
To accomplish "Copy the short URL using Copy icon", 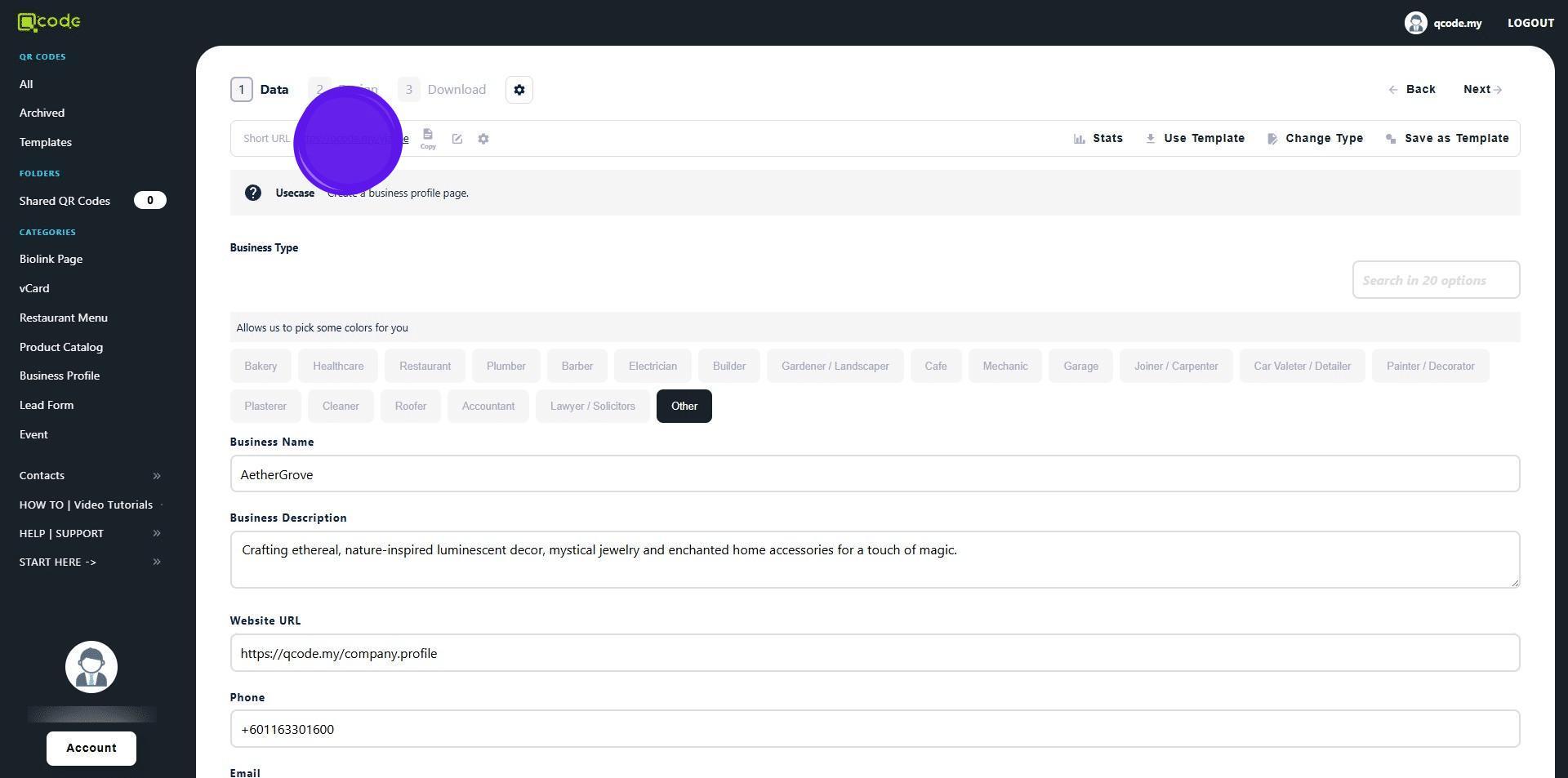I will click(428, 138).
